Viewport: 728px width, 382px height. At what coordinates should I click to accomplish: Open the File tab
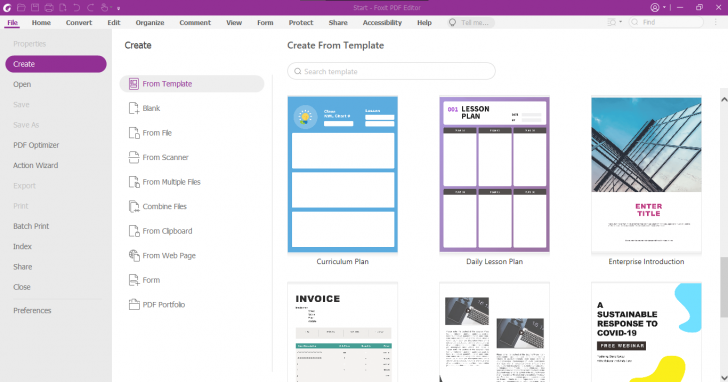13,22
